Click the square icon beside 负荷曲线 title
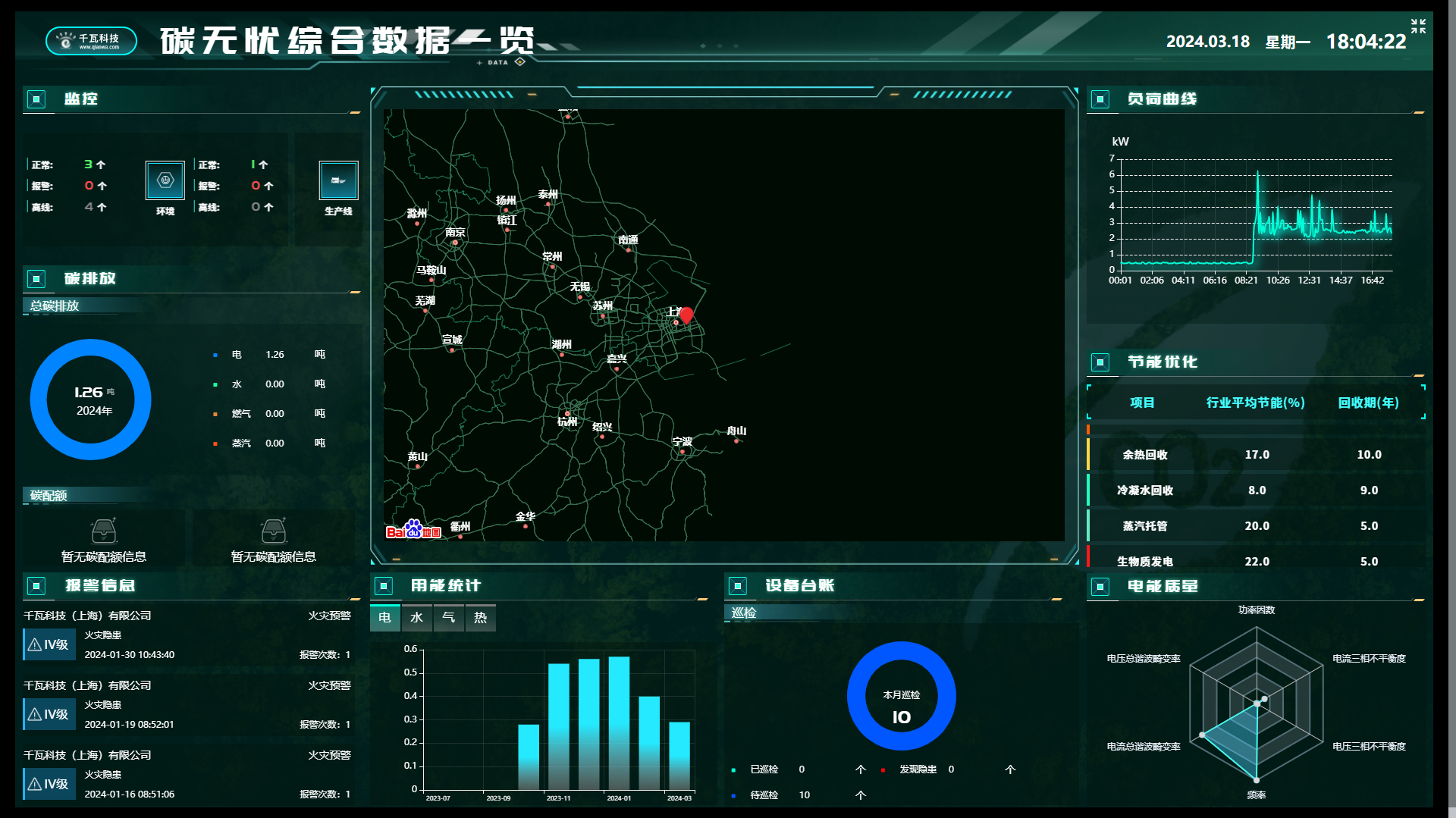 click(1100, 99)
